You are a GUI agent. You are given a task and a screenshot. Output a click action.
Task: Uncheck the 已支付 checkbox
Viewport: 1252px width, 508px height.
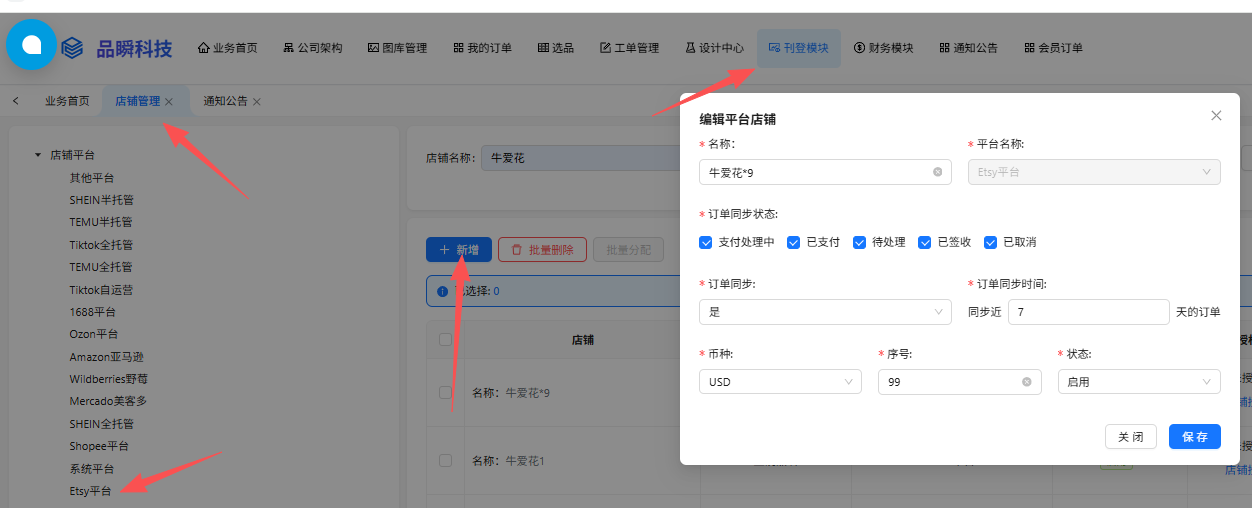point(794,242)
